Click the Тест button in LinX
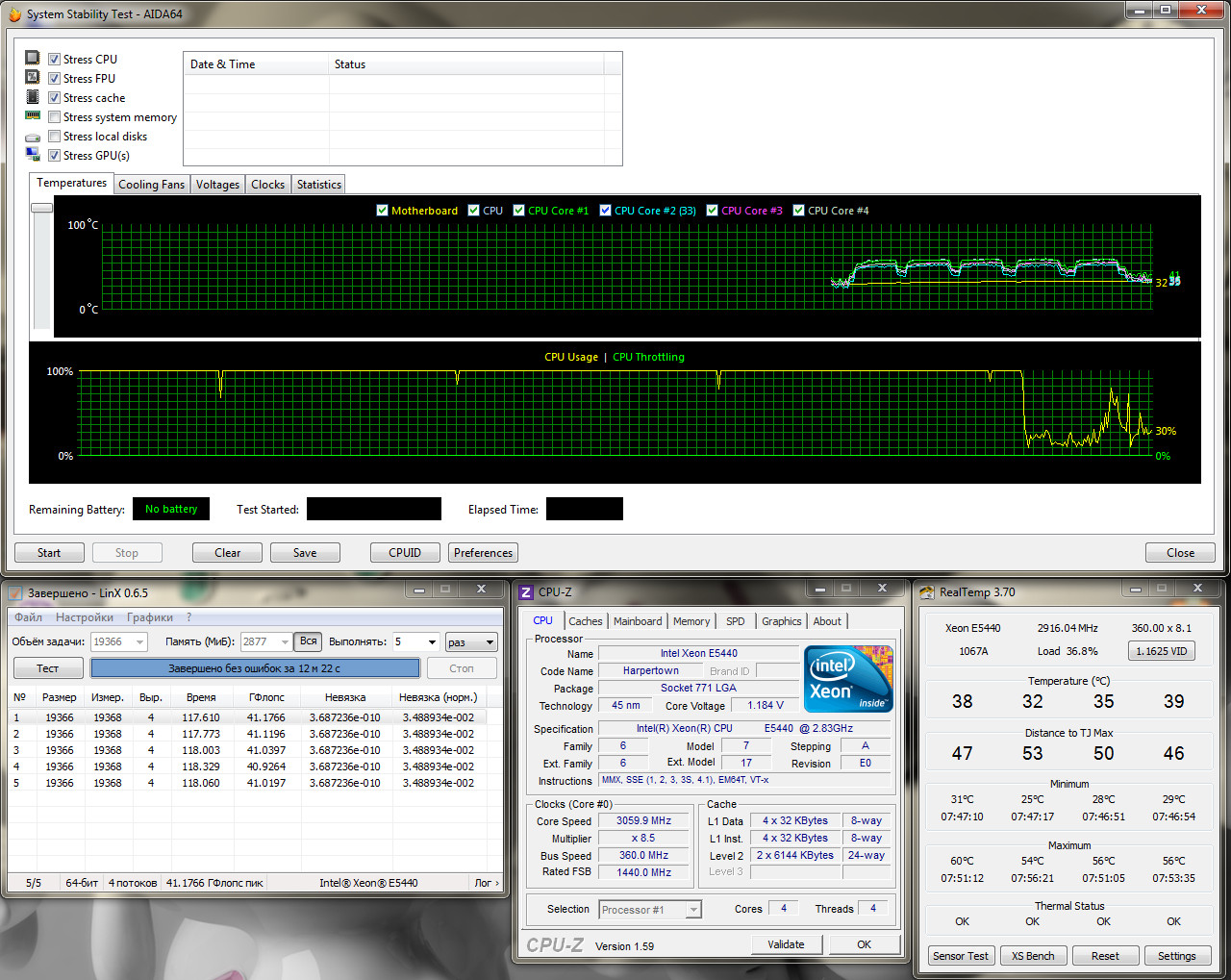This screenshot has height=980, width=1231. (x=47, y=668)
